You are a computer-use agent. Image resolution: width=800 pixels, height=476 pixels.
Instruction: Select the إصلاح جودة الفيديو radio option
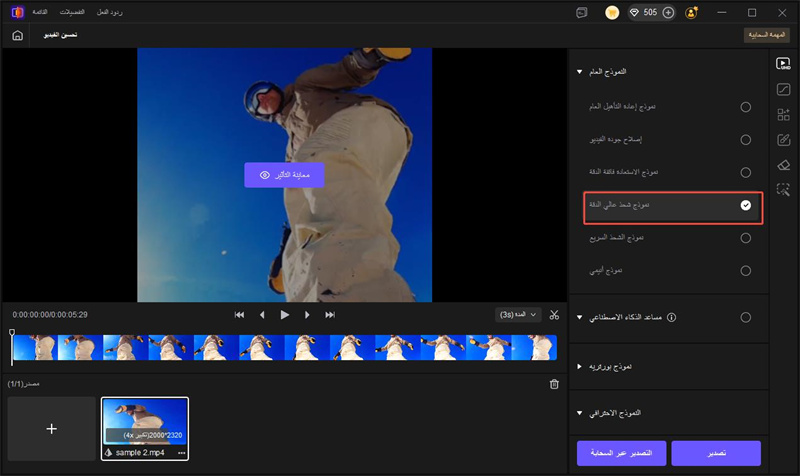click(745, 139)
